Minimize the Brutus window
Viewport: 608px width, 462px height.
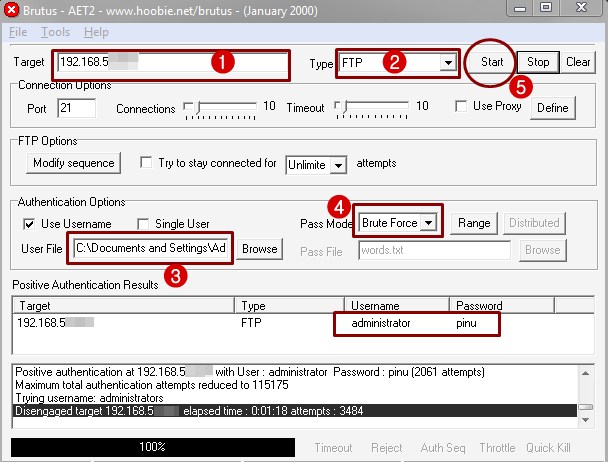[521, 8]
